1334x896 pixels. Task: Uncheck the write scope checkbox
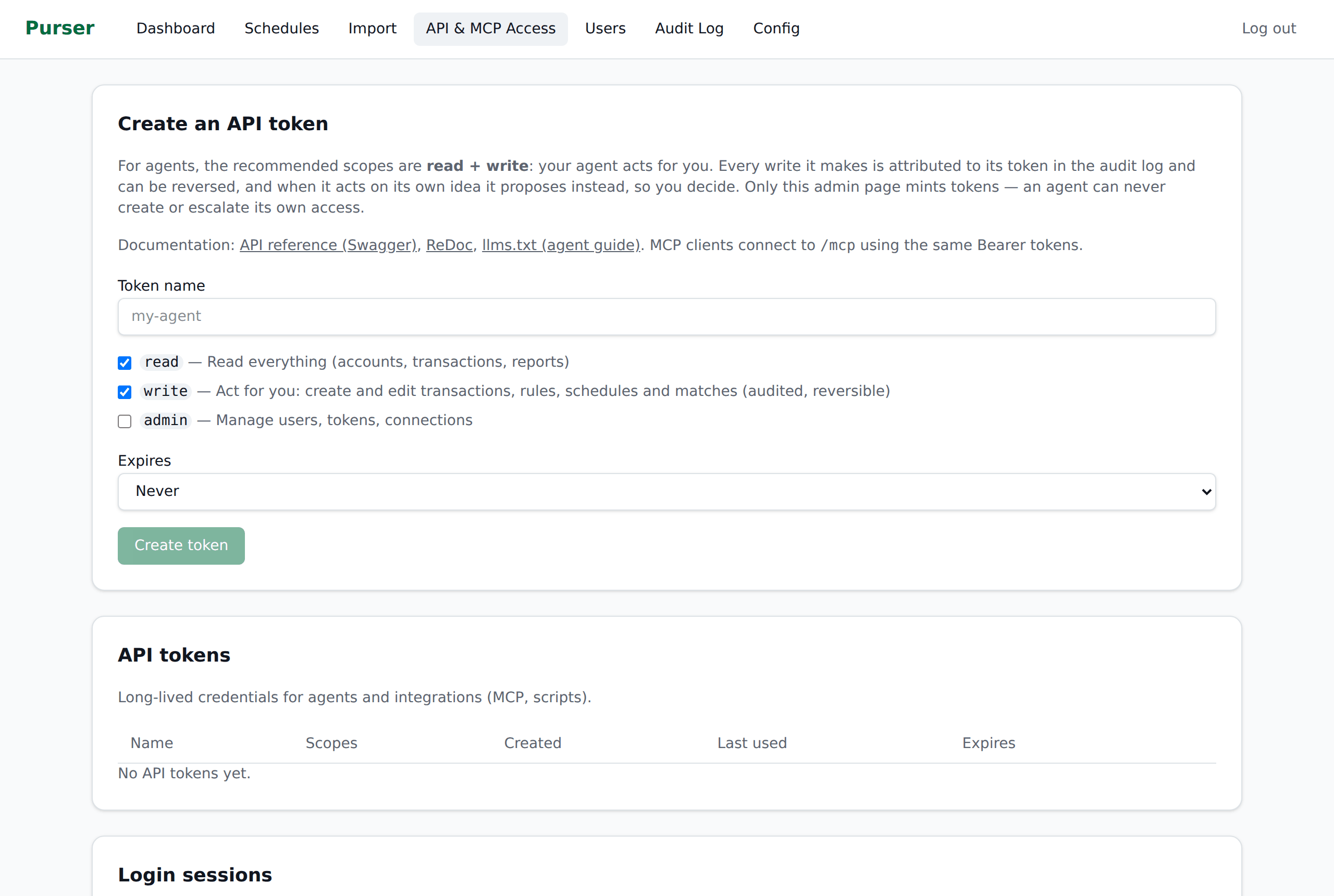tap(125, 392)
